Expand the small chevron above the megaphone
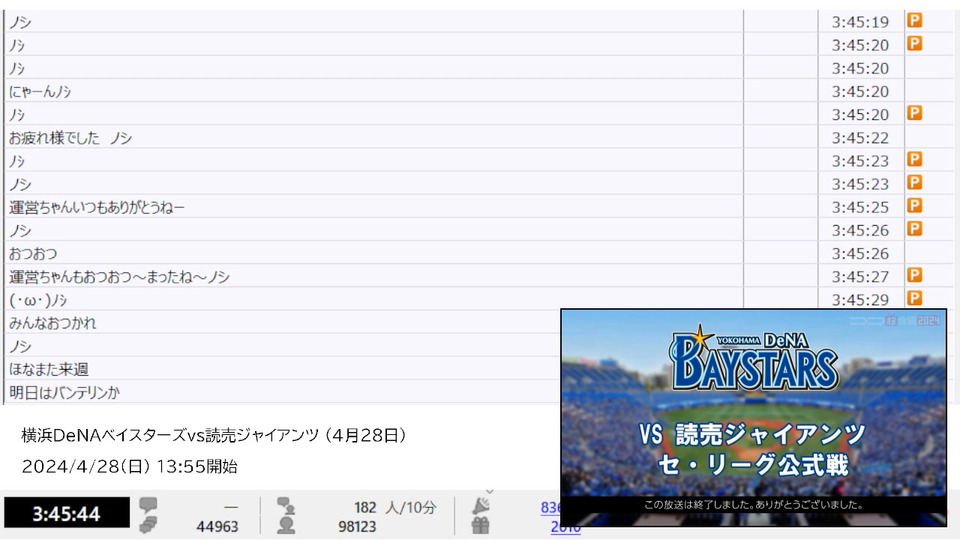 [489, 492]
